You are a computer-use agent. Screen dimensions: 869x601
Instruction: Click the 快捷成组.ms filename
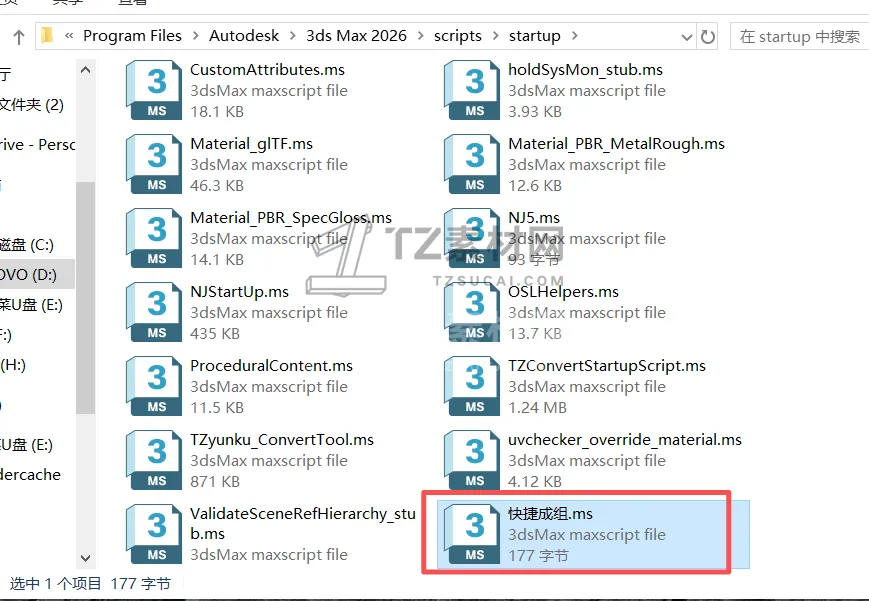(550, 514)
